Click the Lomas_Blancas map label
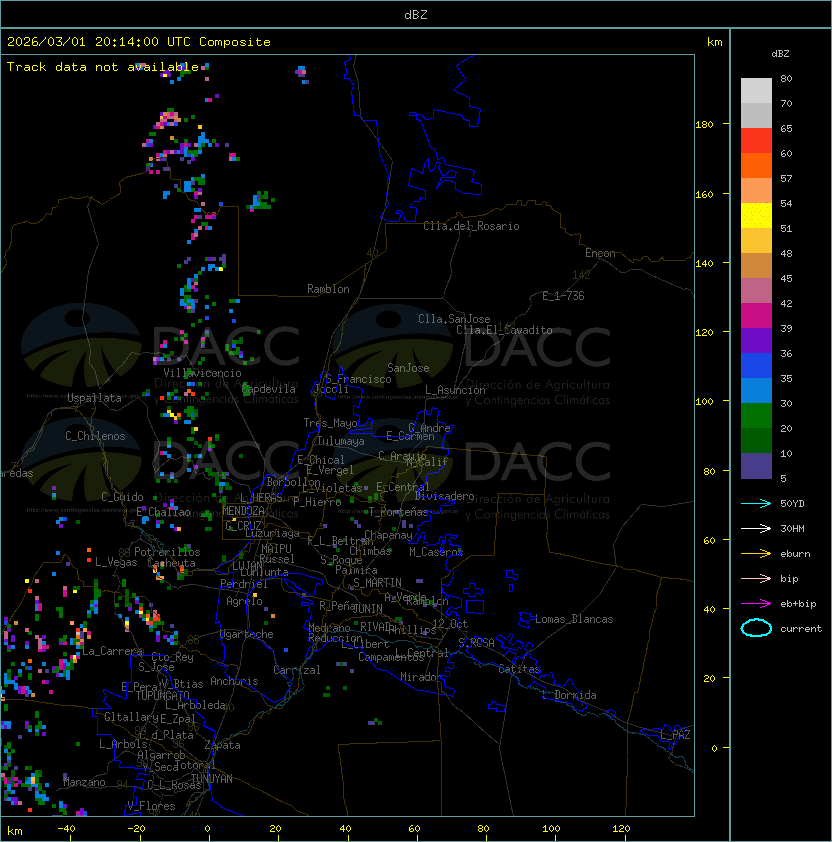The image size is (832, 842). tap(574, 619)
